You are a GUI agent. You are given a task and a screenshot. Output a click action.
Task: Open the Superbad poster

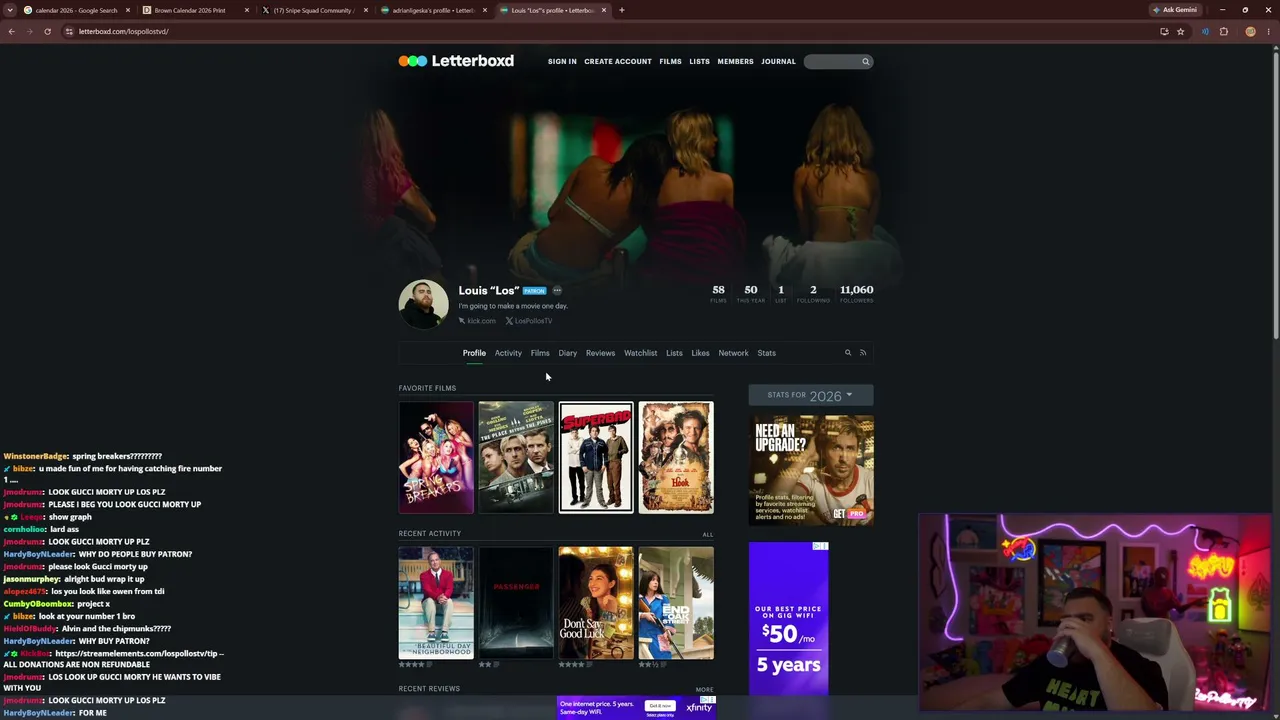[x=596, y=457]
